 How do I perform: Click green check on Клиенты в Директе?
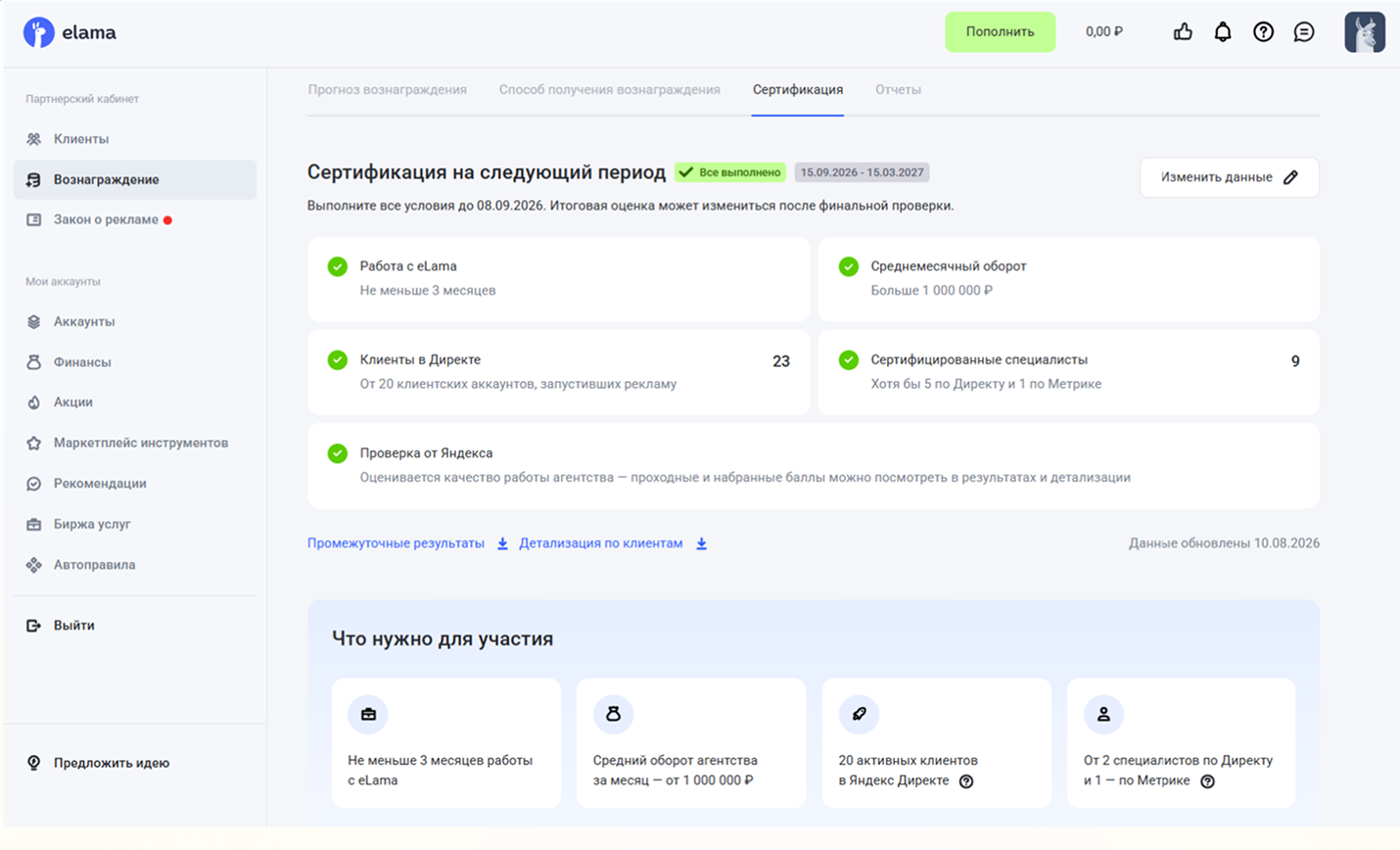point(337,360)
